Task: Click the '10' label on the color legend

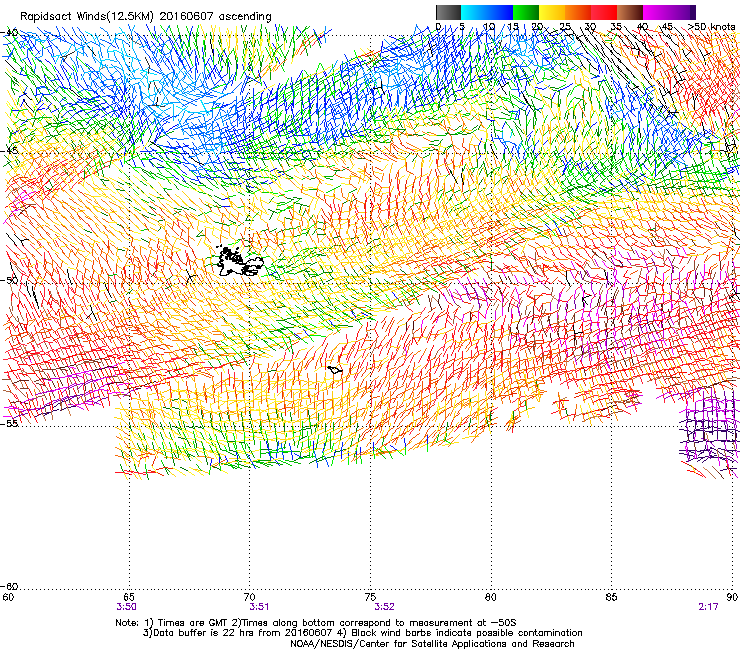Action: click(x=489, y=27)
